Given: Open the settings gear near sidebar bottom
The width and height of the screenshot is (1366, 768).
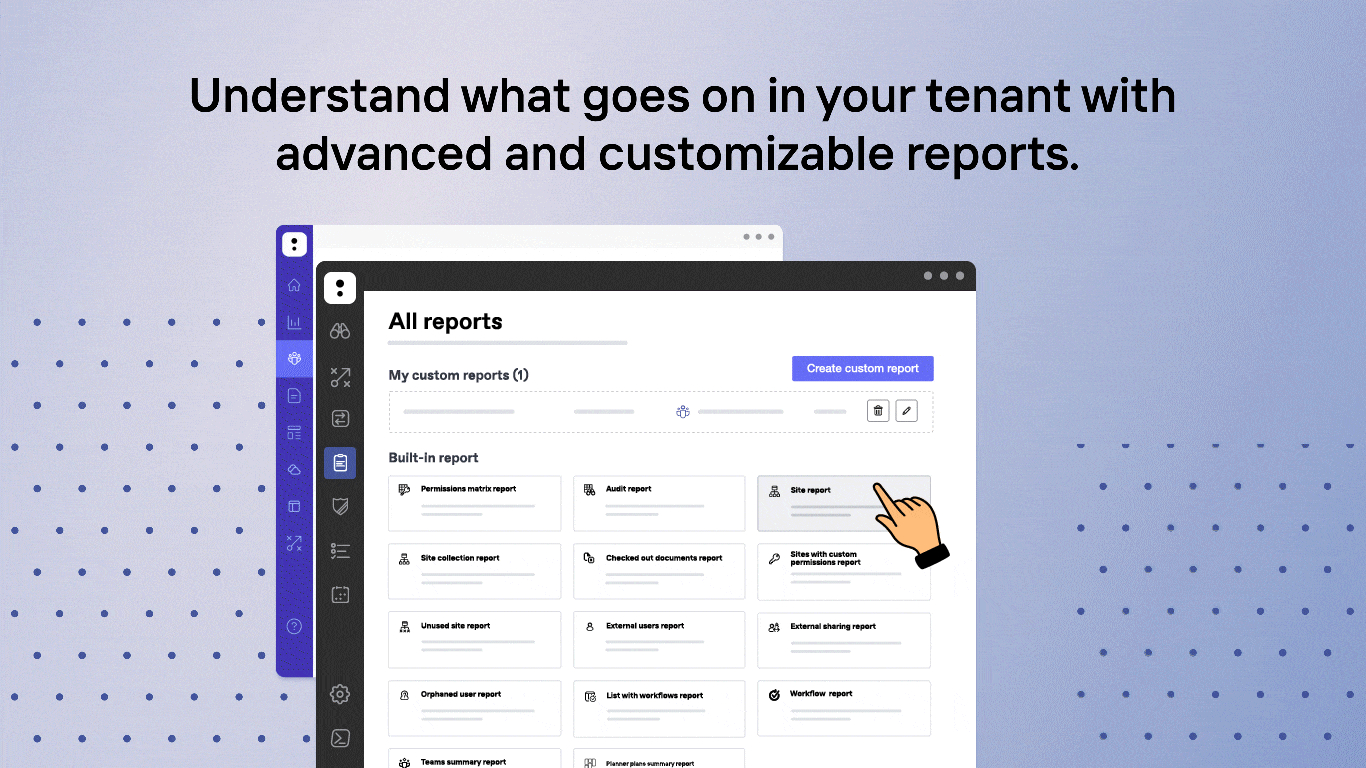Looking at the screenshot, I should (x=340, y=693).
